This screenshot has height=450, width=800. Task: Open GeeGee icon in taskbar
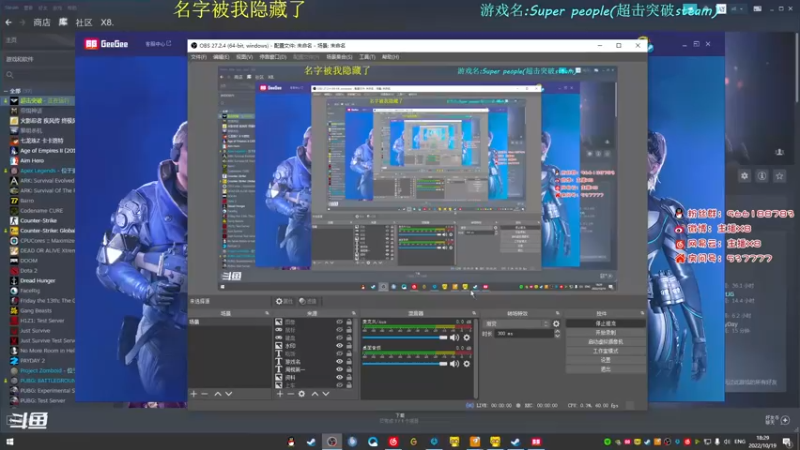536,442
